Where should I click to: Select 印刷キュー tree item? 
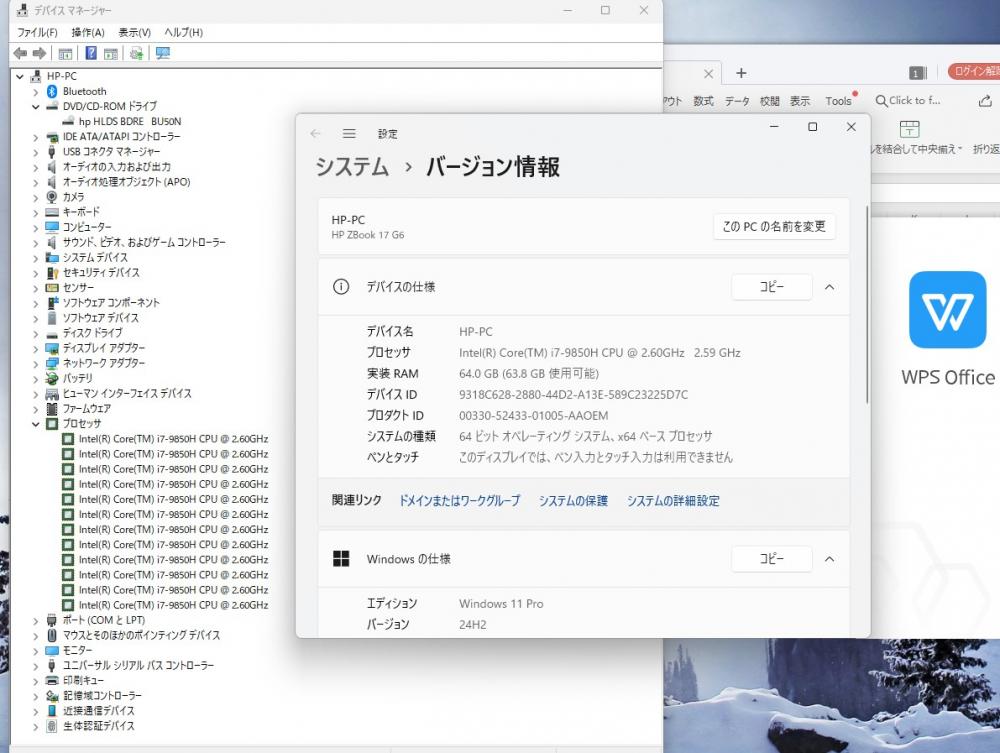(x=83, y=681)
